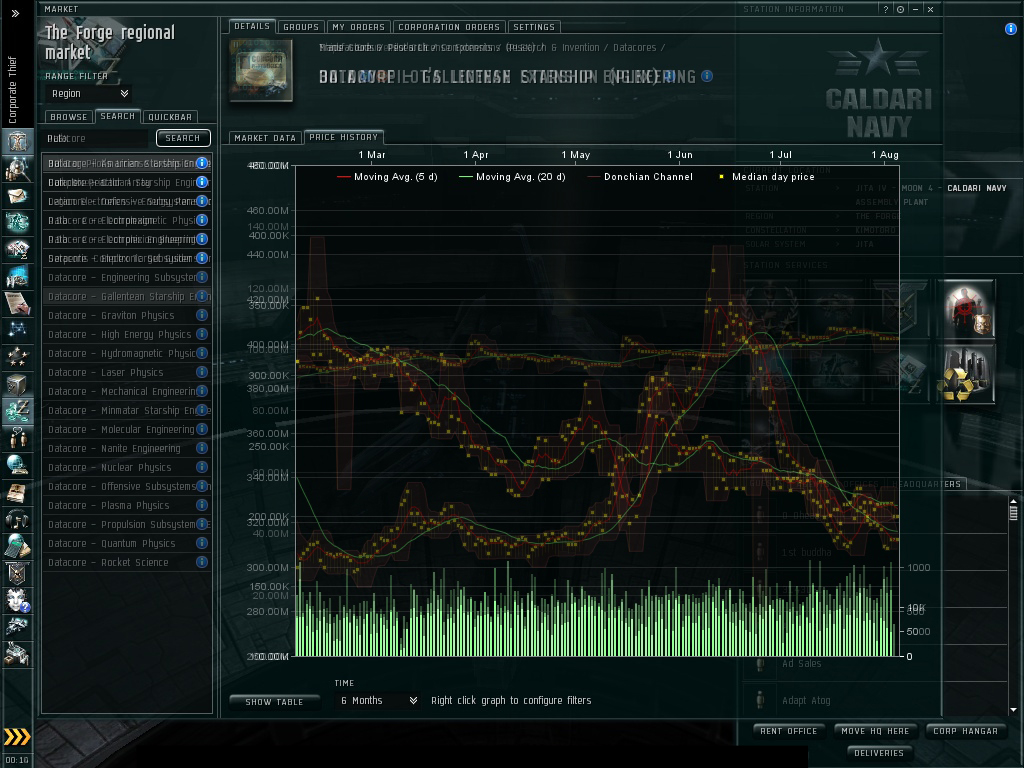1024x768 pixels.
Task: Open the Channels chat people icon
Action: (x=17, y=438)
